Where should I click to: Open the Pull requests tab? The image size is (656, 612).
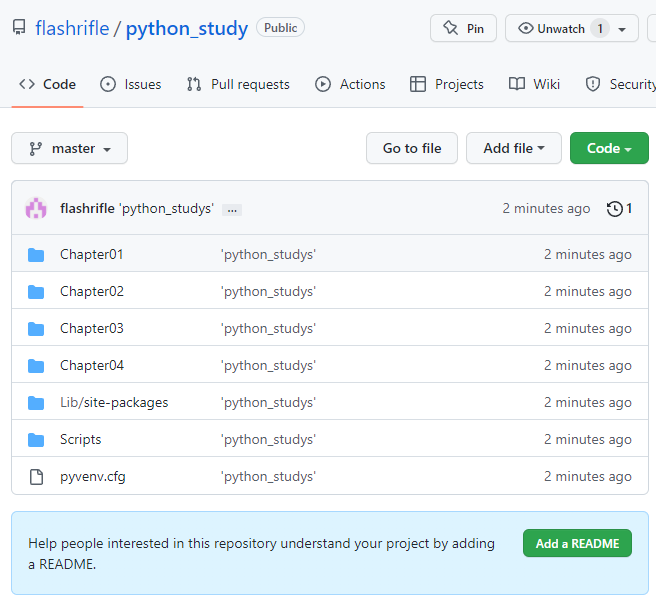pyautogui.click(x=238, y=85)
